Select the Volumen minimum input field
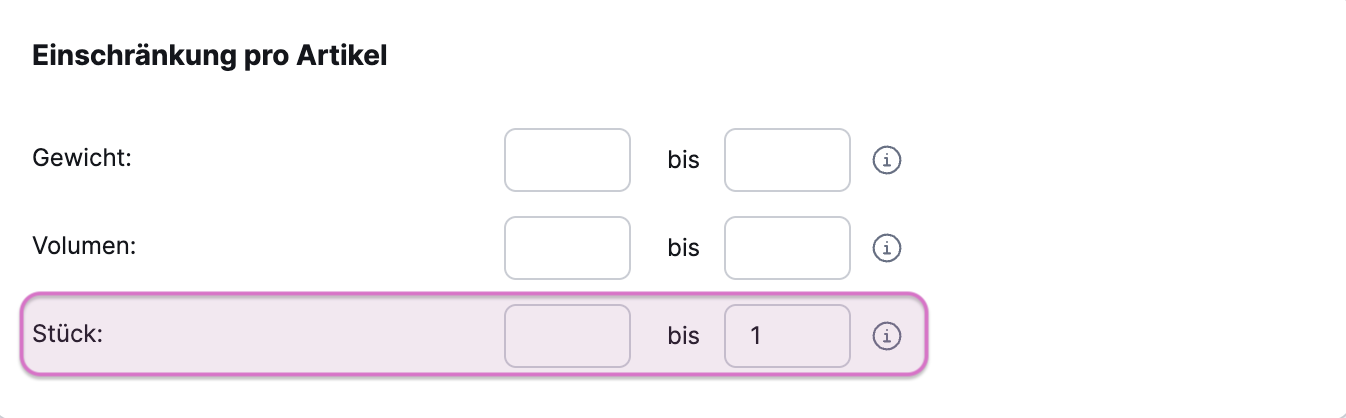Image resolution: width=1346 pixels, height=418 pixels. click(x=567, y=247)
